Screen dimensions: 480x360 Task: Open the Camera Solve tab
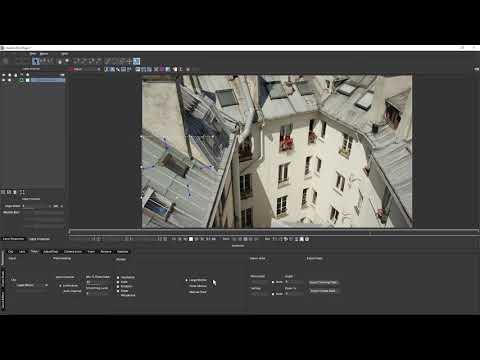[x=73, y=252]
